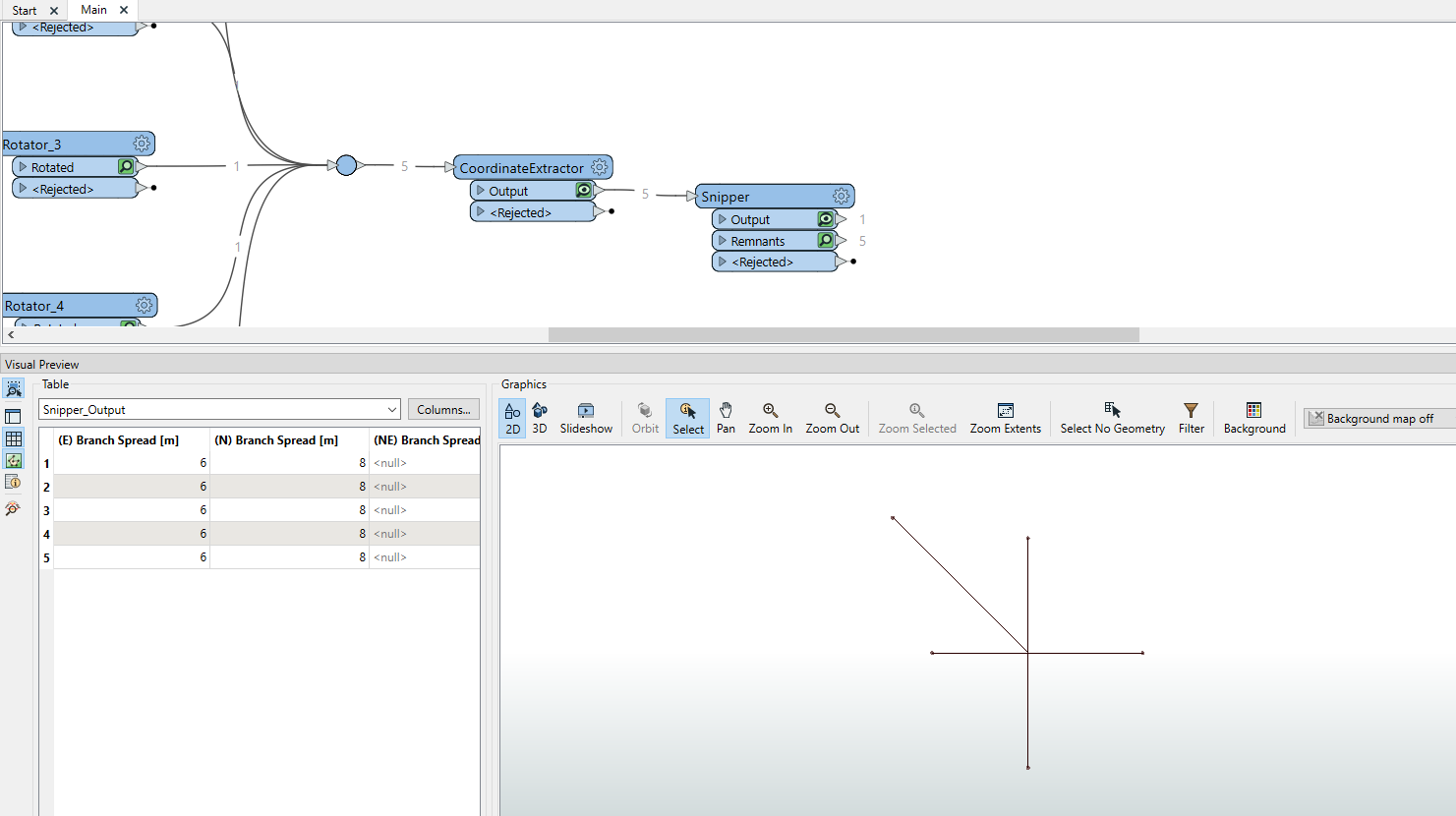
Task: Open in Data Inspector sidebar icon
Action: tap(13, 508)
